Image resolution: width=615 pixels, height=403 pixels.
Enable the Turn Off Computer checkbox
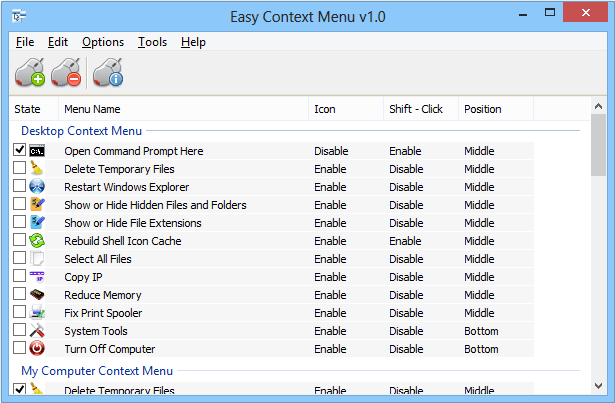point(19,348)
